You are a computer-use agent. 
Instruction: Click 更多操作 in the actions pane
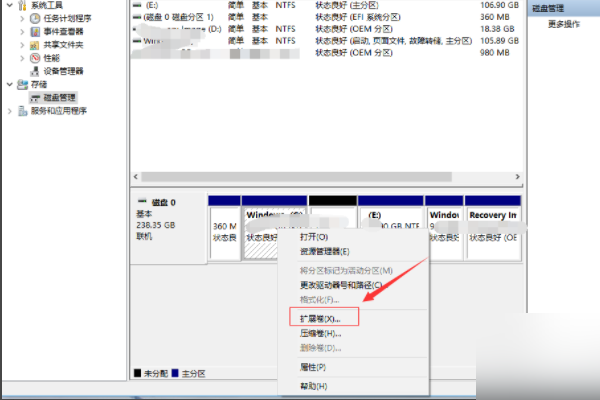coord(565,23)
